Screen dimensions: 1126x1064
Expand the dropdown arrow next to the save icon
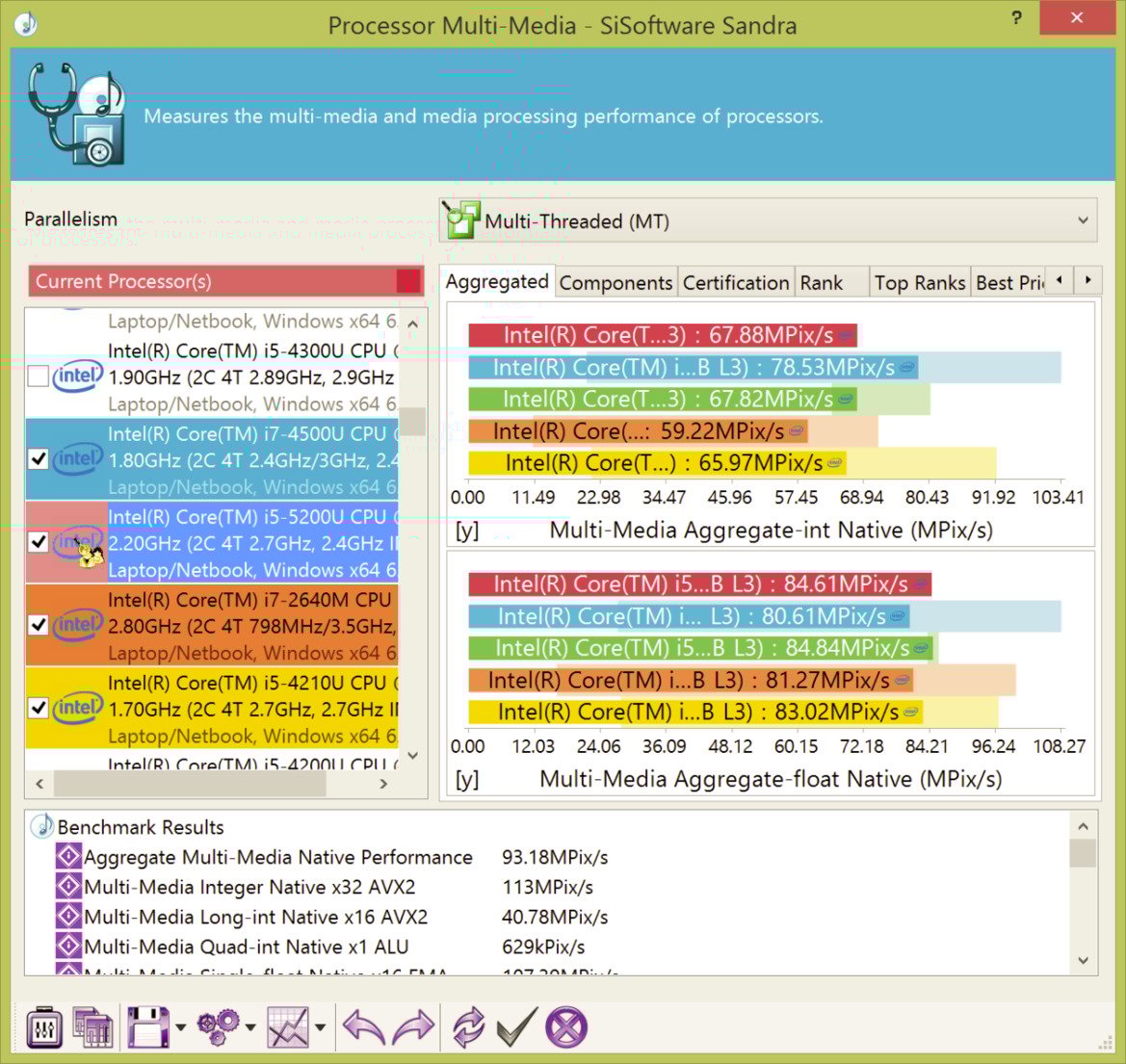point(180,1027)
